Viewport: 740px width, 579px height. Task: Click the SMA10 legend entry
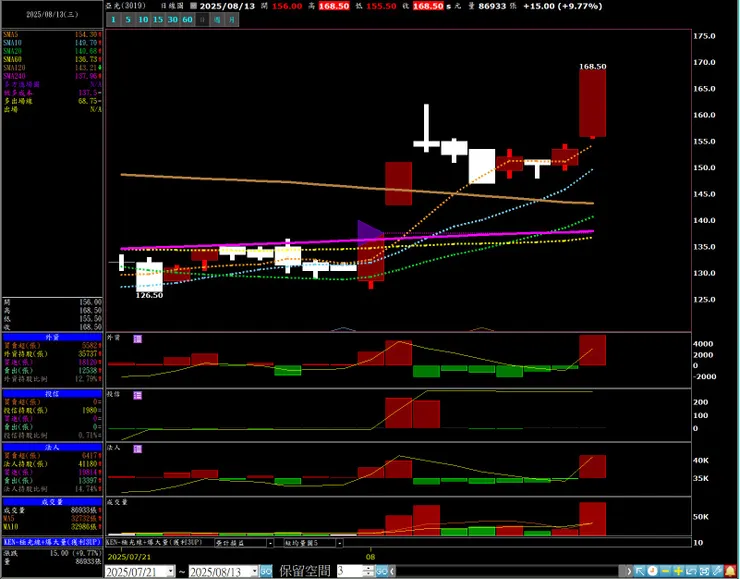pyautogui.click(x=52, y=43)
